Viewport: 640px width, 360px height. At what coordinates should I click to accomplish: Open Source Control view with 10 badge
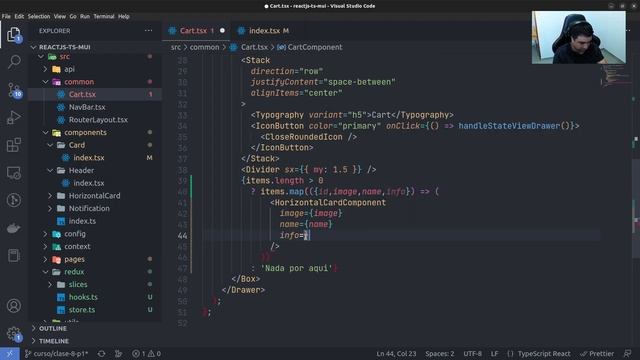point(14,90)
